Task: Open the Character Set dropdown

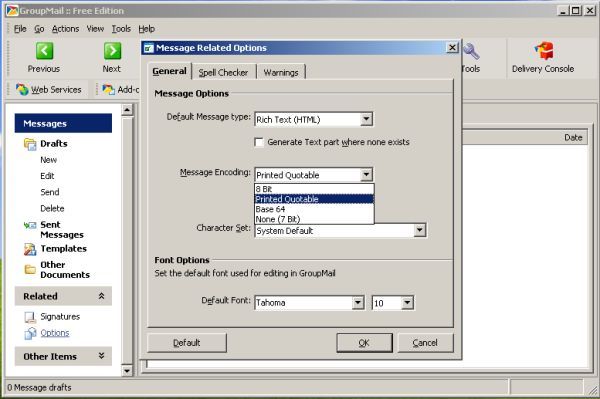Action: pos(419,230)
